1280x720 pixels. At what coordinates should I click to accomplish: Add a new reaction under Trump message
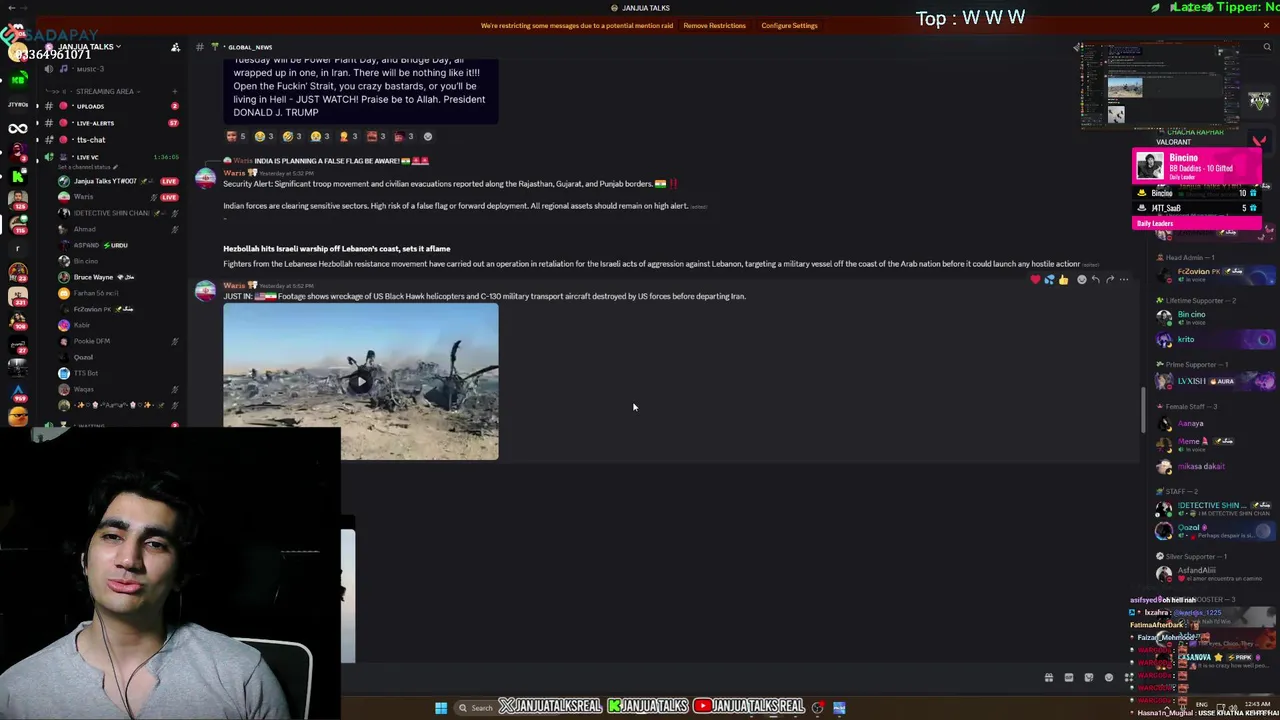(428, 136)
